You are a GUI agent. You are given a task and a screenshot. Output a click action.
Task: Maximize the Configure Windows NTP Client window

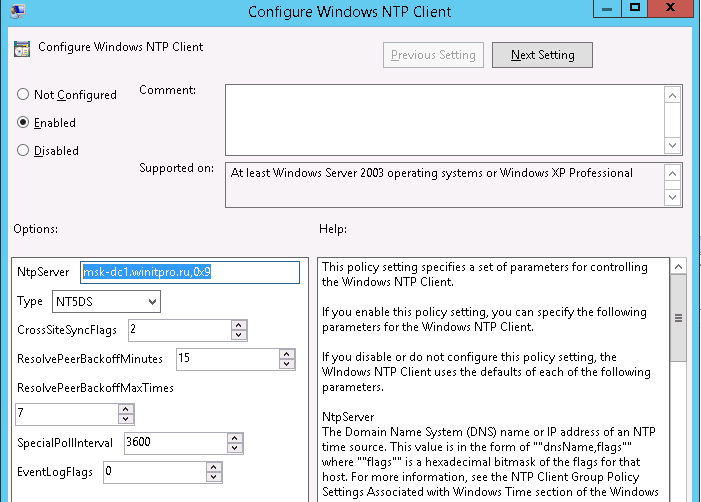[x=634, y=8]
